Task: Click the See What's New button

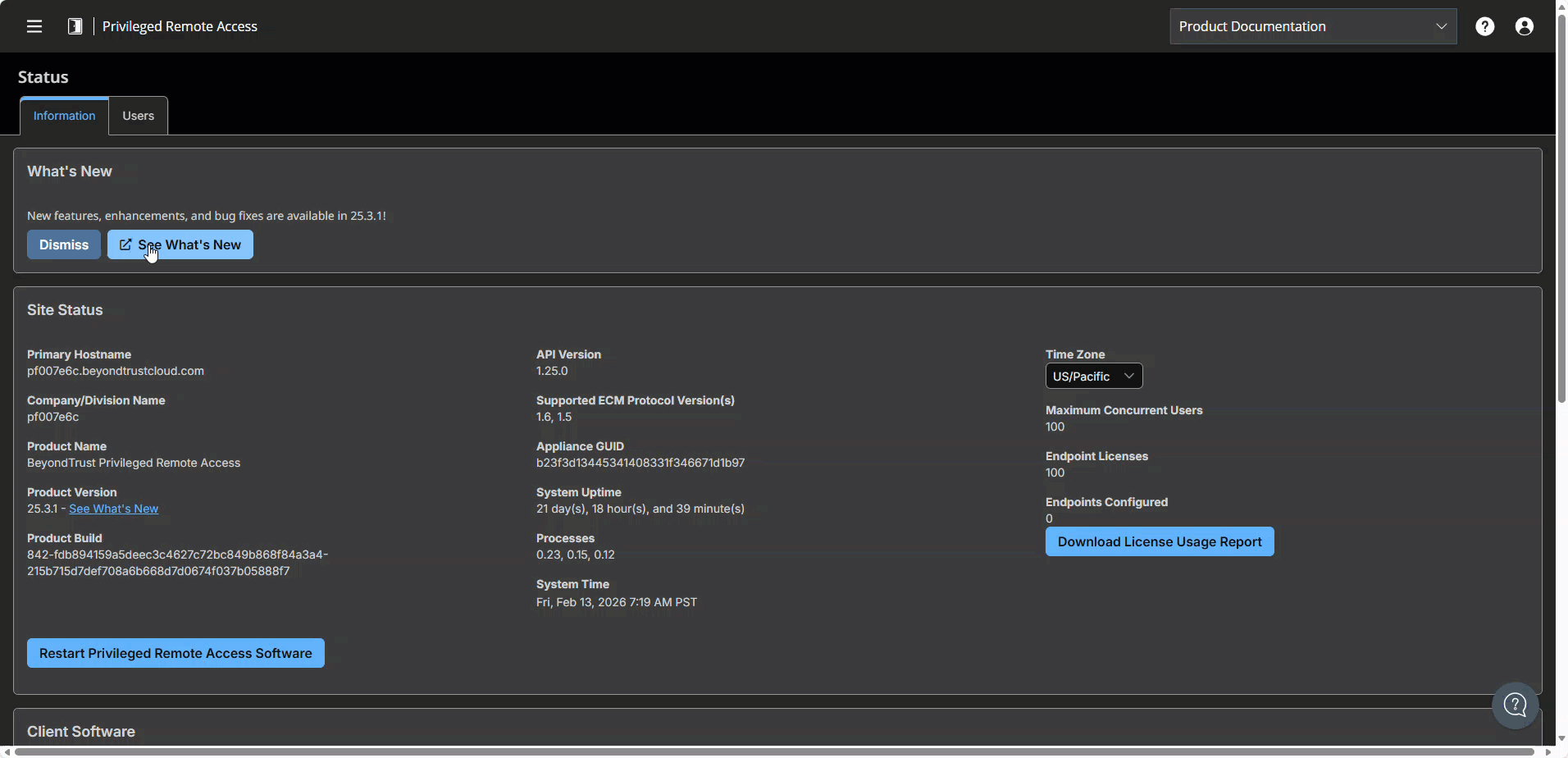Action: 180,244
